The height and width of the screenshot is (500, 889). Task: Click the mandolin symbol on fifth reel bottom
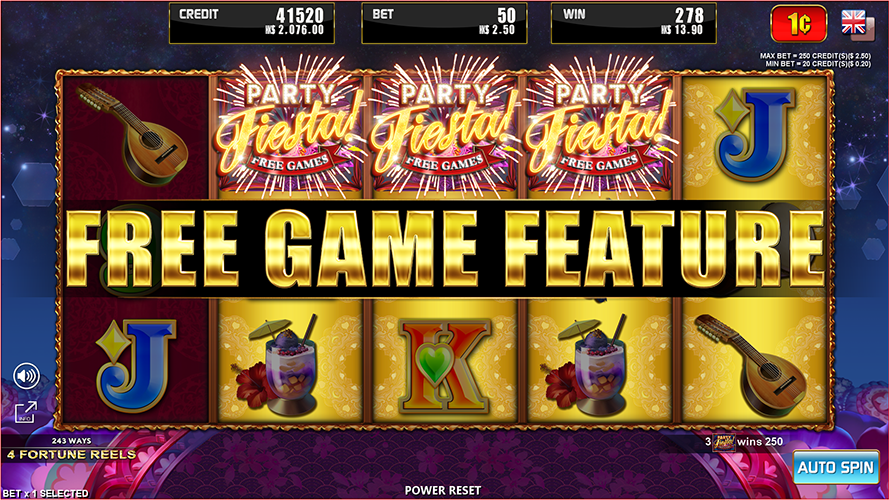[751, 365]
